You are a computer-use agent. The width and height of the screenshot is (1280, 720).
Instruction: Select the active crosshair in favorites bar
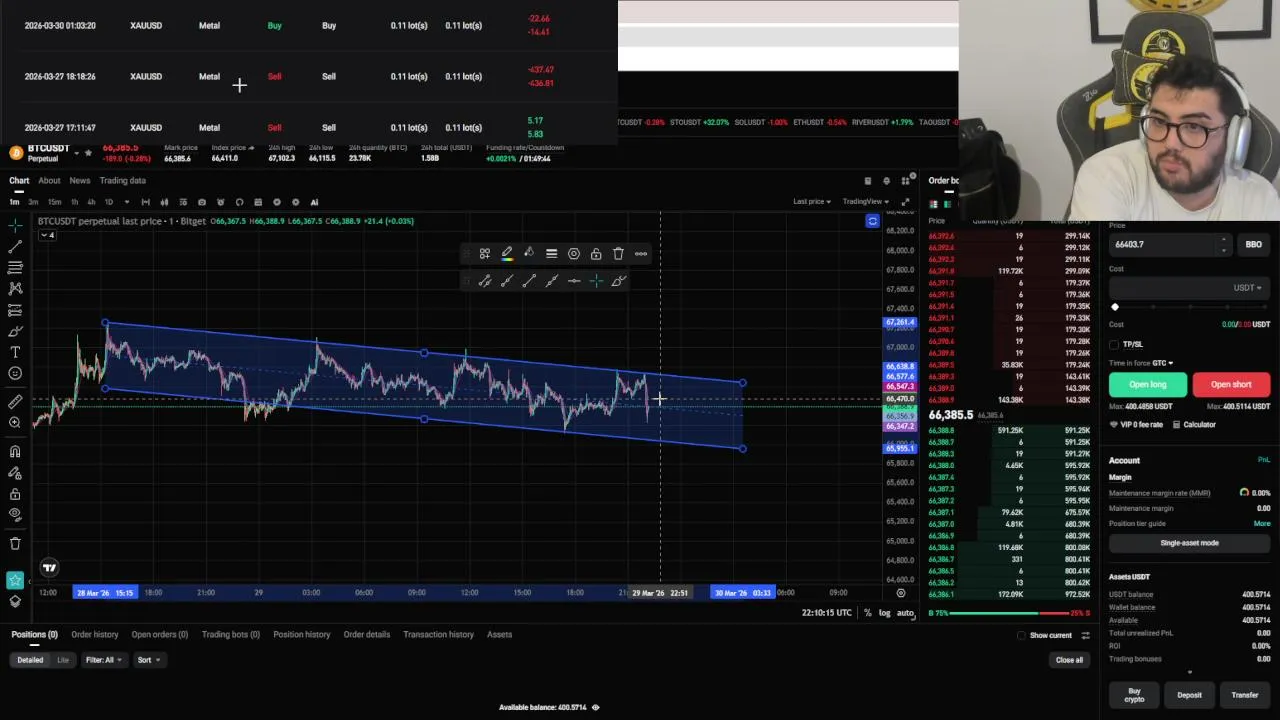point(596,281)
